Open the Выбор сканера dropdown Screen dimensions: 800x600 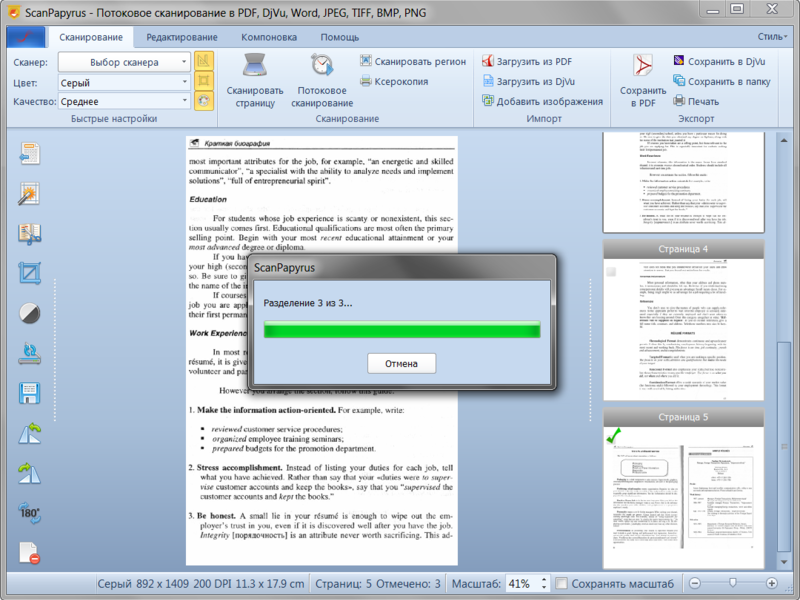124,62
